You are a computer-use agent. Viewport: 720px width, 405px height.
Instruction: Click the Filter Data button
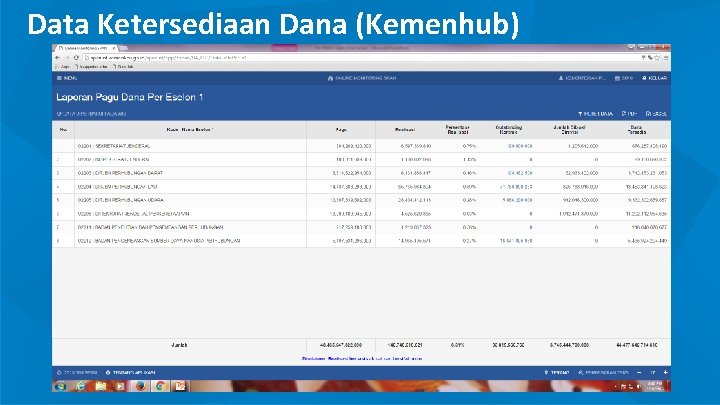(x=596, y=113)
